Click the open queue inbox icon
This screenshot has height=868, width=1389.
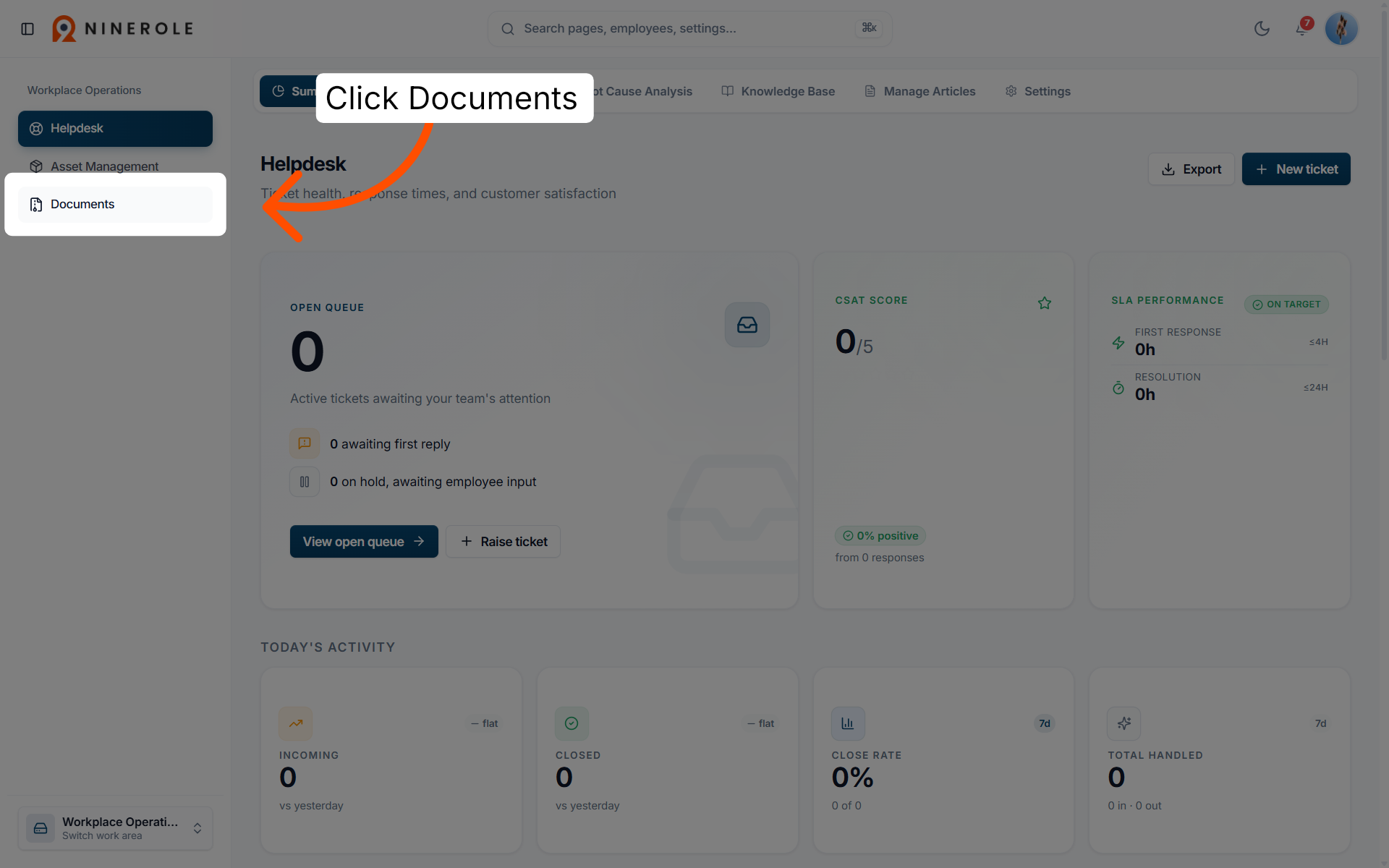click(747, 325)
